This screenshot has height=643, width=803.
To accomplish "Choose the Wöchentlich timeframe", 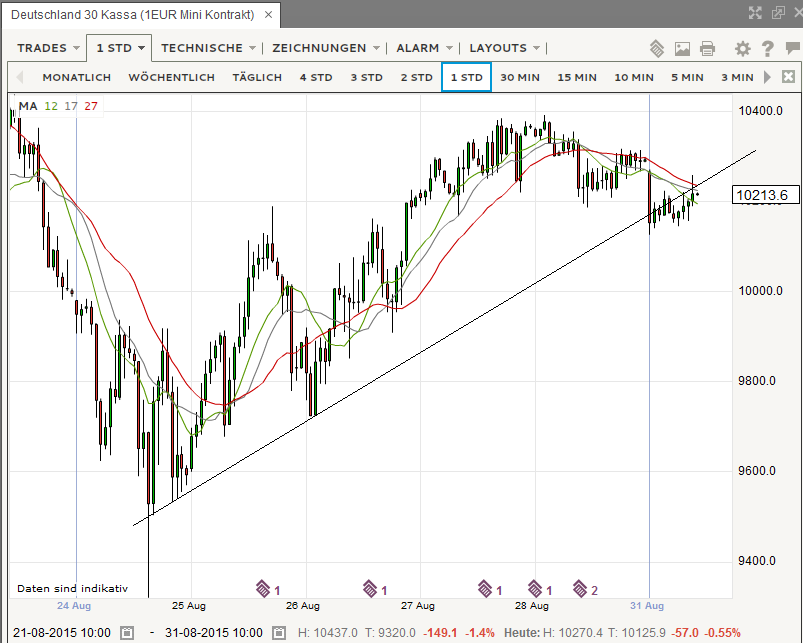I will tap(171, 77).
